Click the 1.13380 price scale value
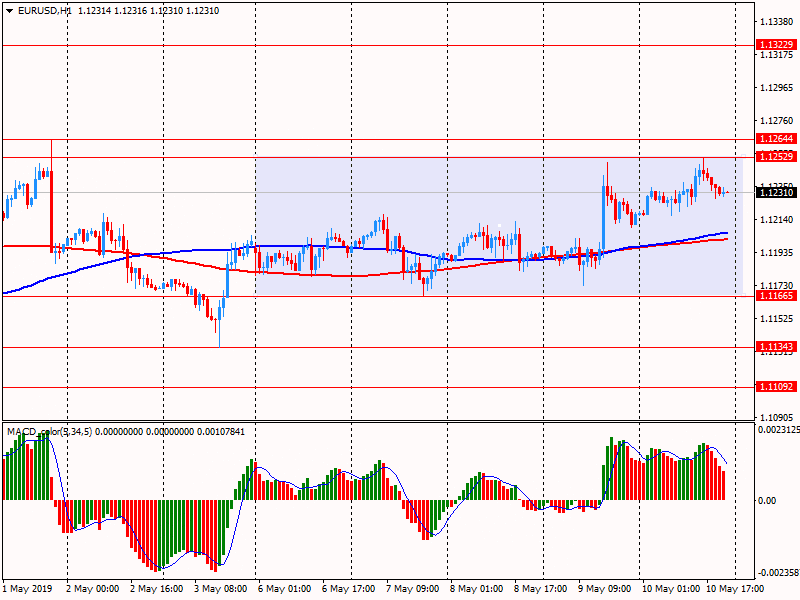 776,22
